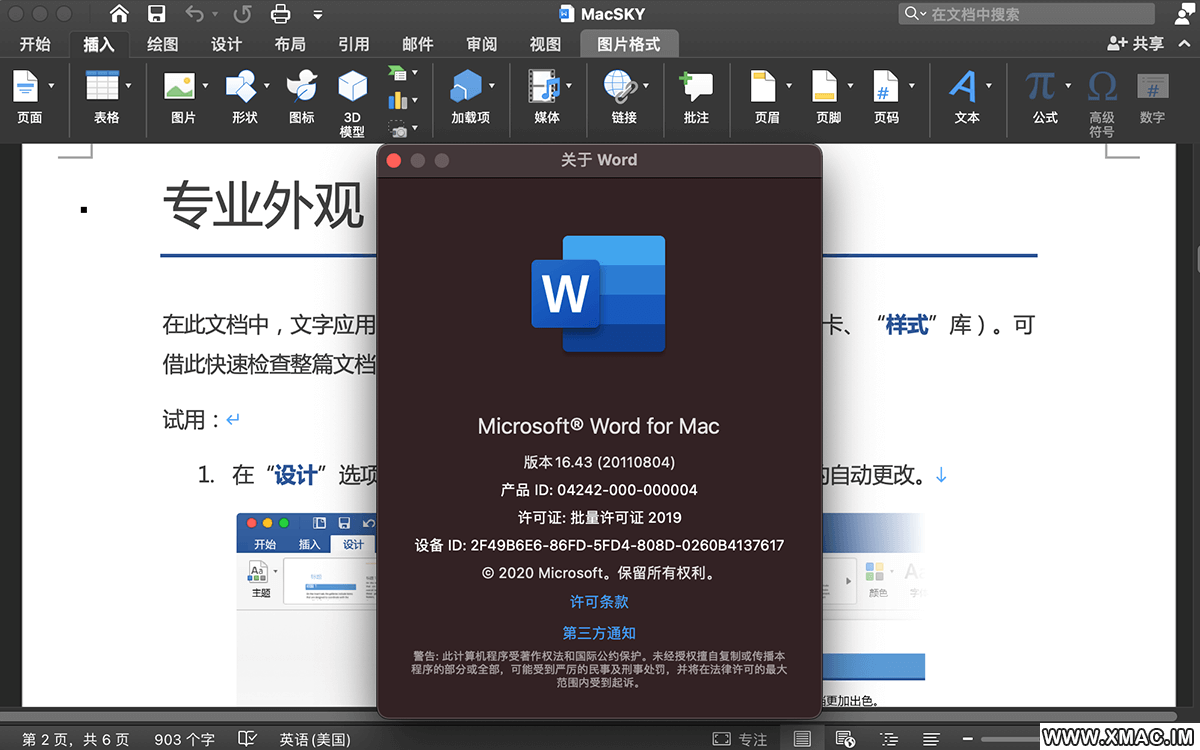
Task: Click the Home icon in the title bar
Action: click(119, 14)
